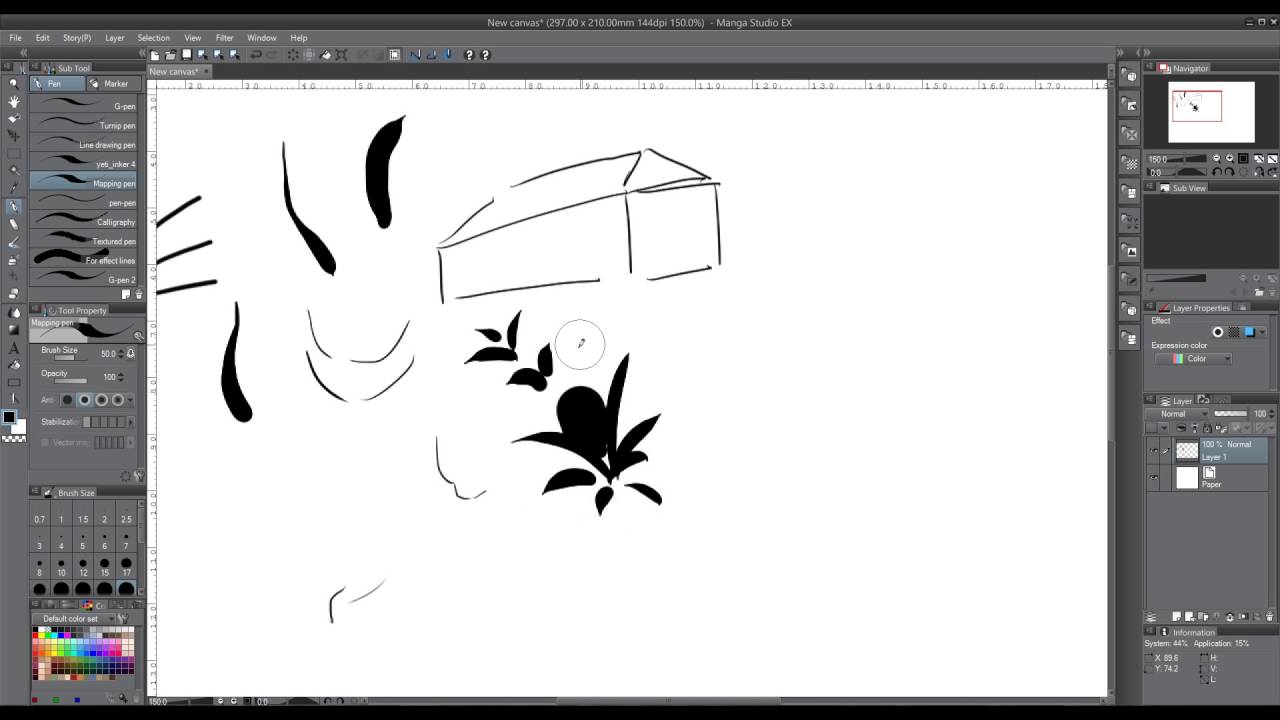Click the second help question mark icon

485,55
